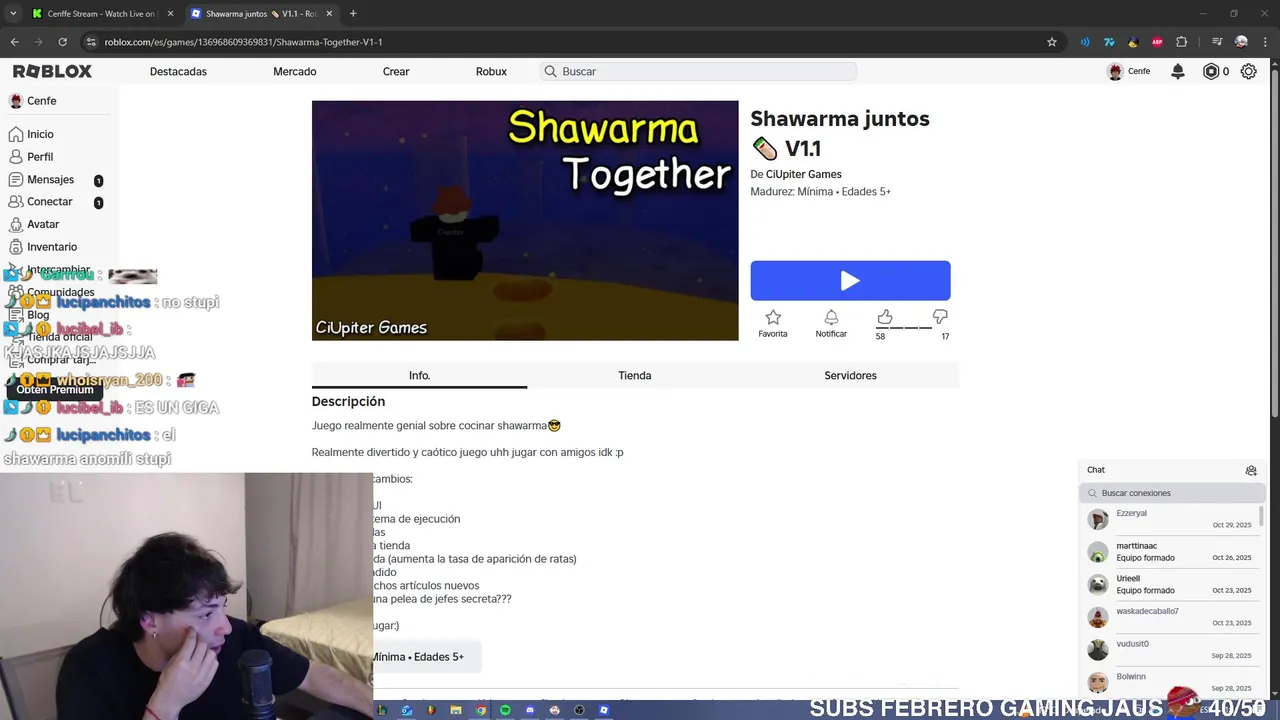Open Discord from the taskbar
Screen dimensions: 1280x720
click(530, 710)
